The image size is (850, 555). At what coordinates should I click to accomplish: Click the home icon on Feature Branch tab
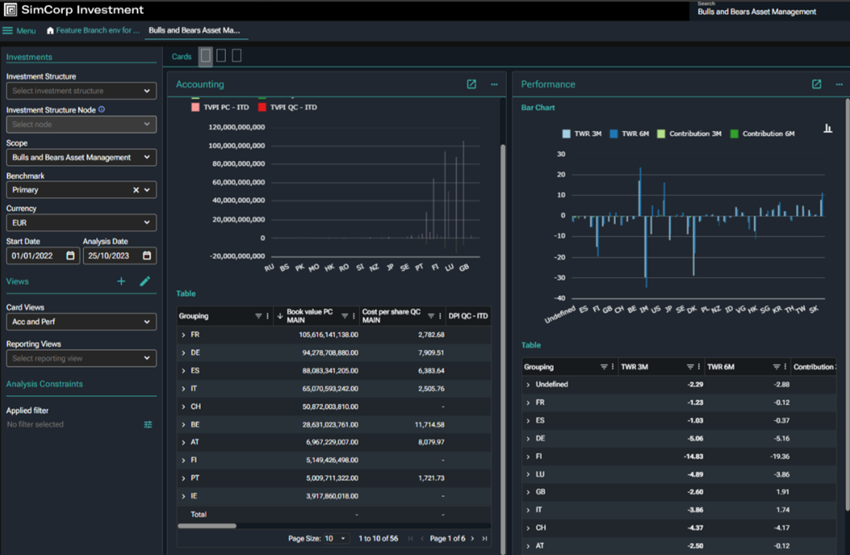pos(50,31)
